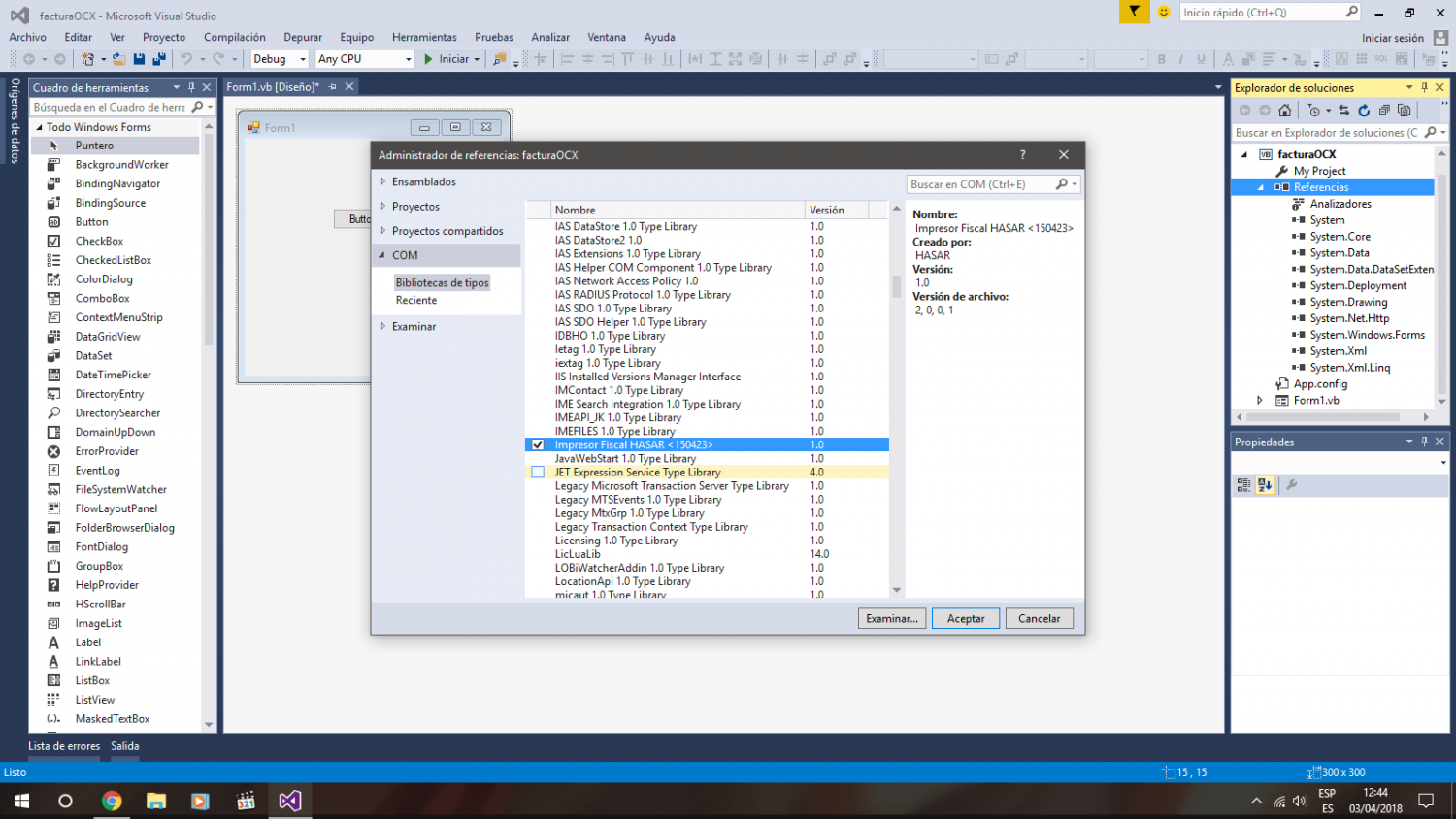Open the Salida tab
Screen dimensions: 1456x819
[x=125, y=746]
